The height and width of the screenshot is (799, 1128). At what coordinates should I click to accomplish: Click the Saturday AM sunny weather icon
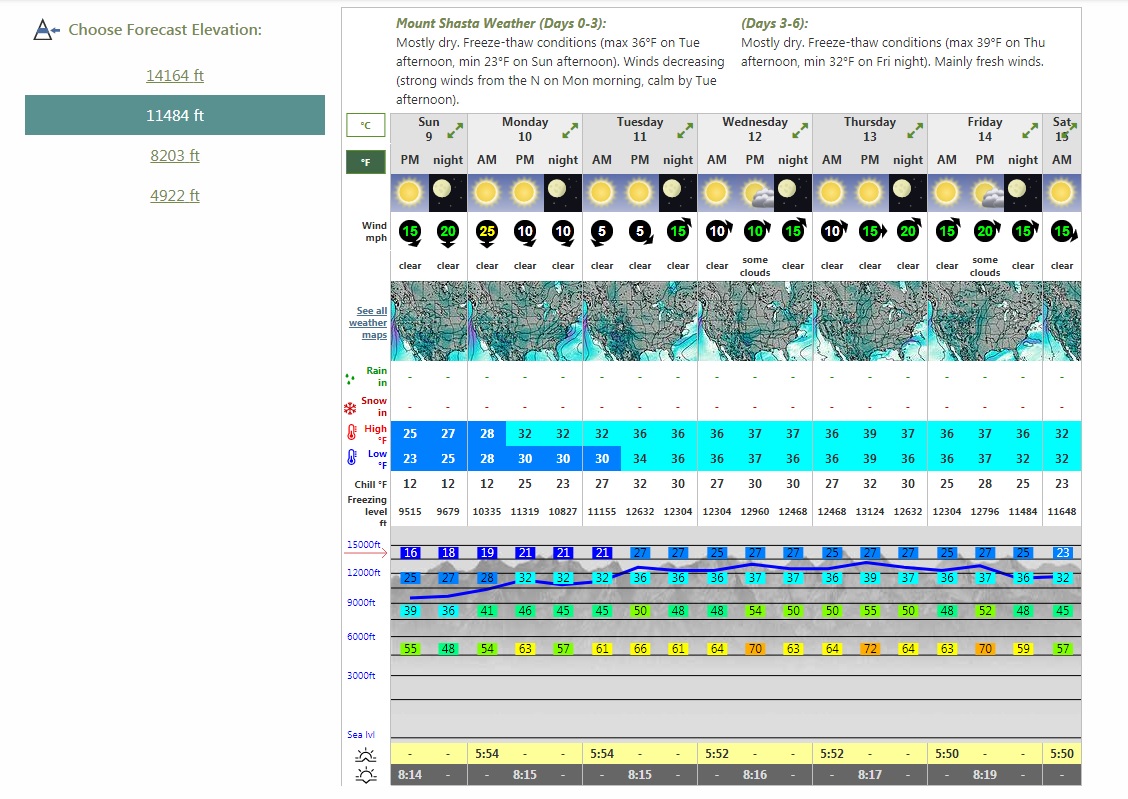[1062, 193]
